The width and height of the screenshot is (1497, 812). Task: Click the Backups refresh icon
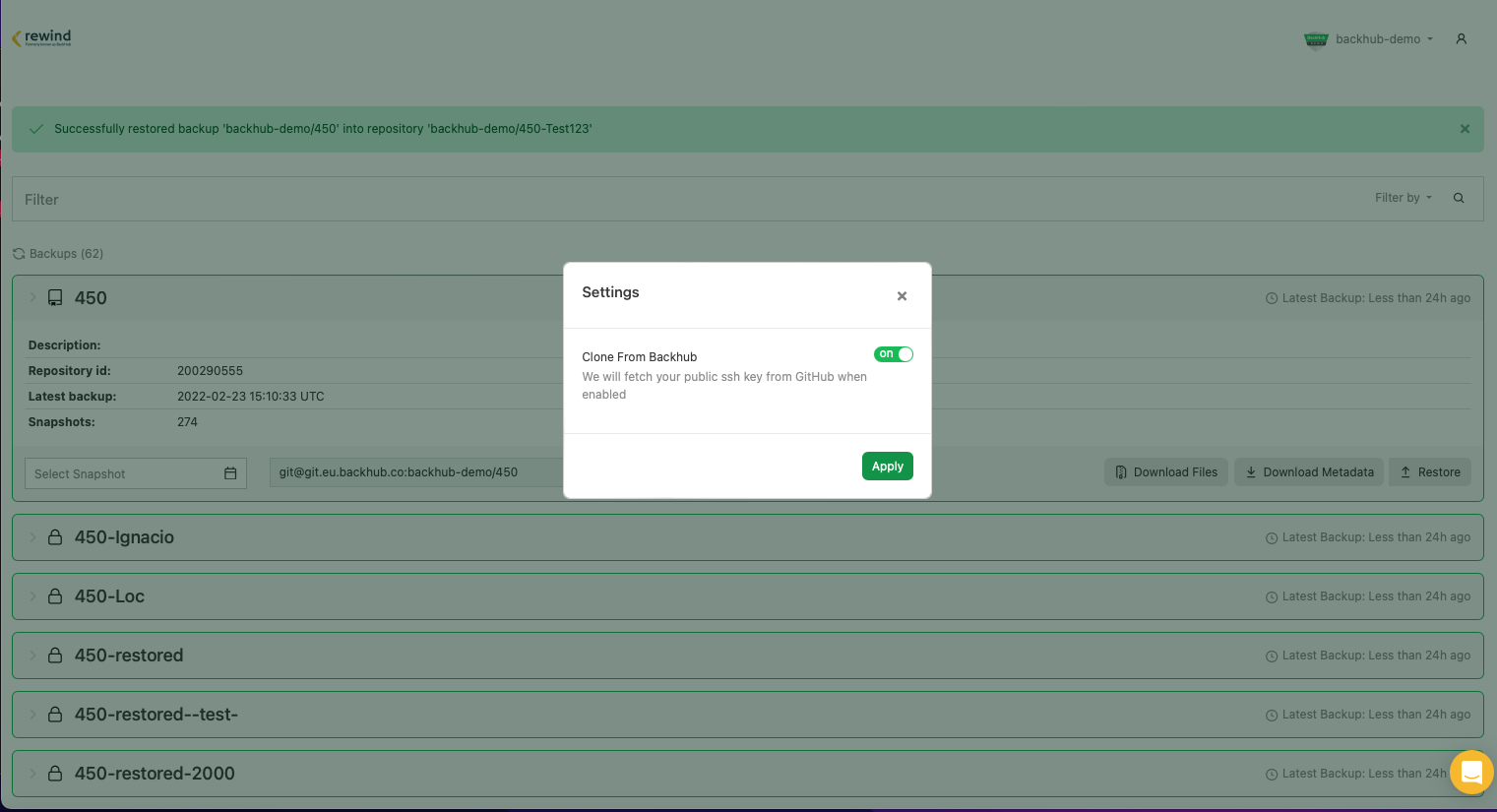(x=19, y=254)
